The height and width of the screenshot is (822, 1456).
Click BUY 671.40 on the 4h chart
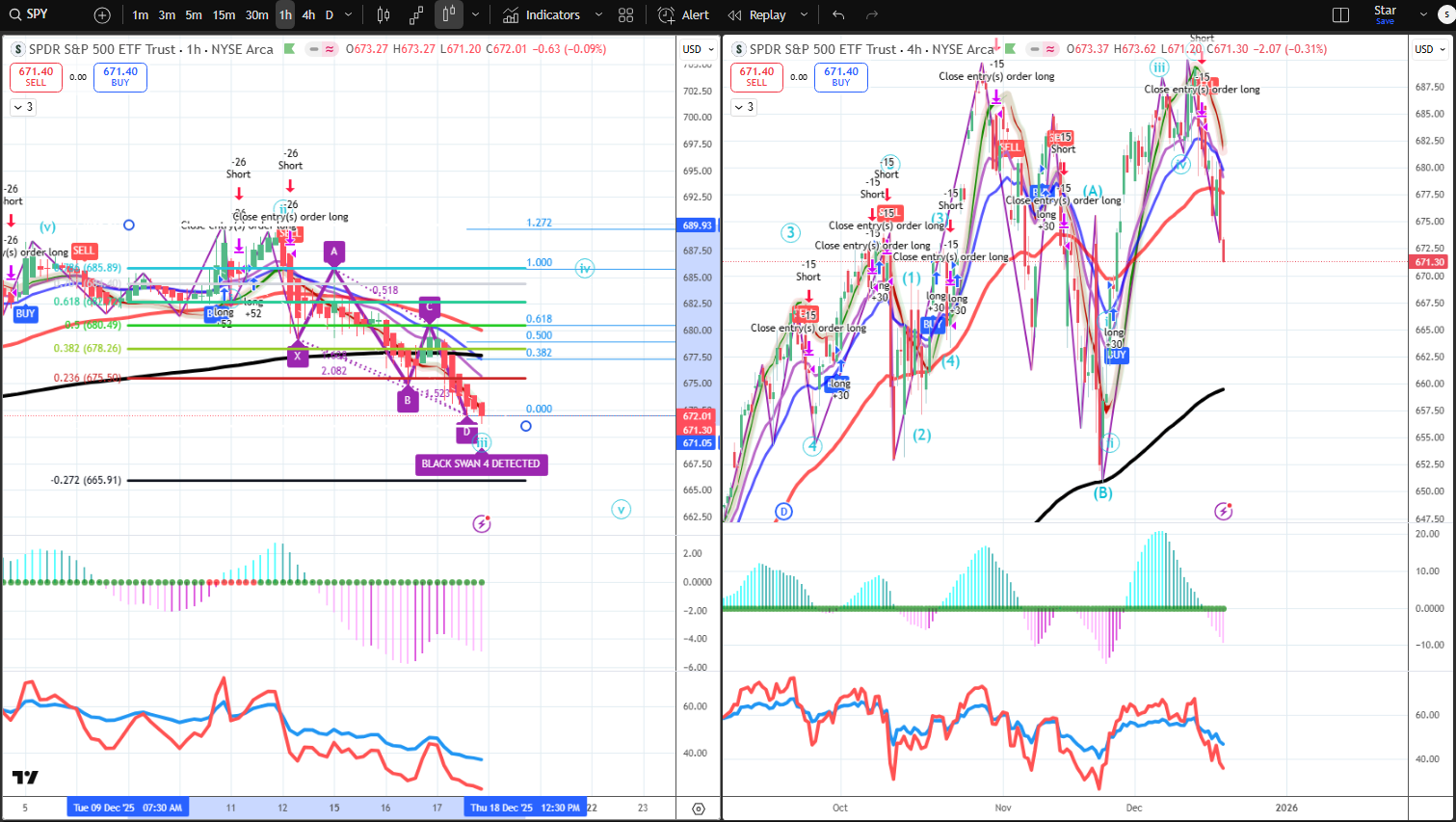point(841,77)
